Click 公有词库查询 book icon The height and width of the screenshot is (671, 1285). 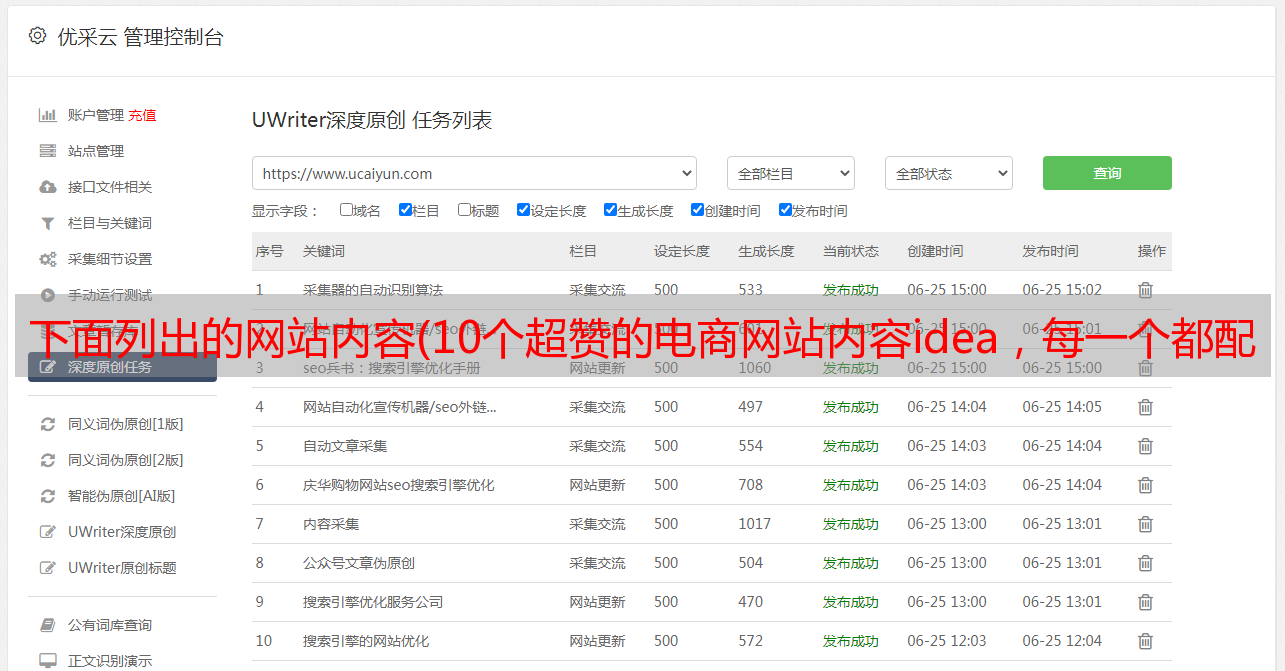[x=47, y=625]
